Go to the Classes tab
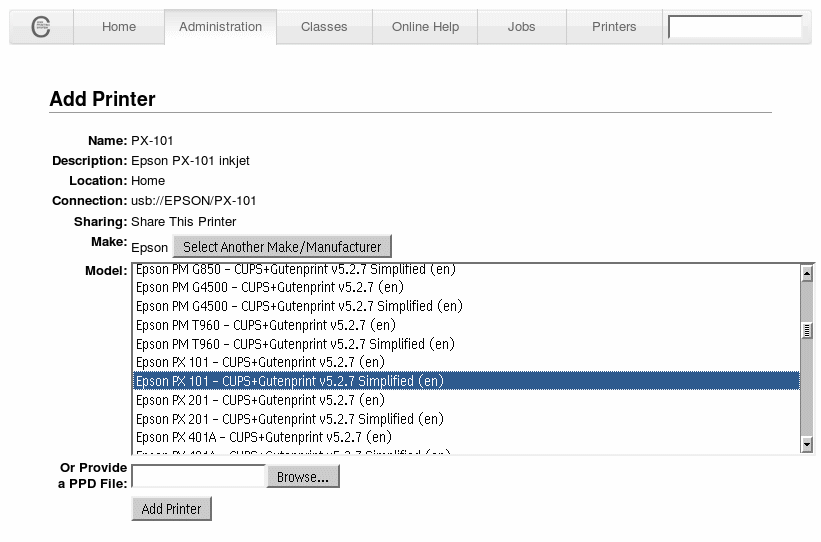The image size is (821, 542). point(324,27)
